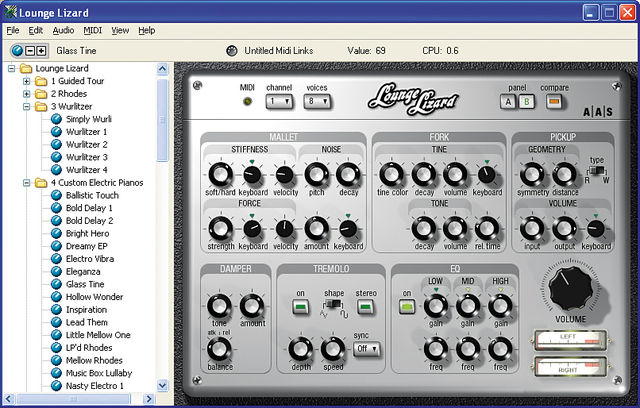Click the mallet stiffness soft/hard knob
This screenshot has height=408, width=640.
coord(220,175)
